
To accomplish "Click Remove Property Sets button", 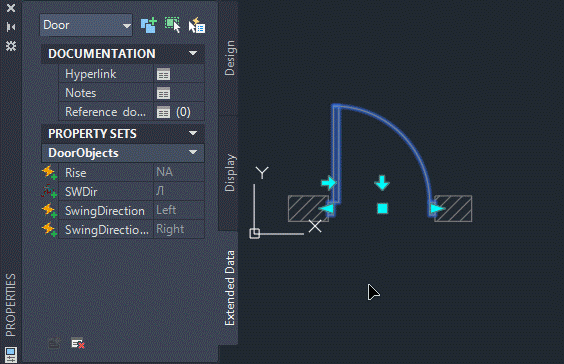I will tap(78, 343).
